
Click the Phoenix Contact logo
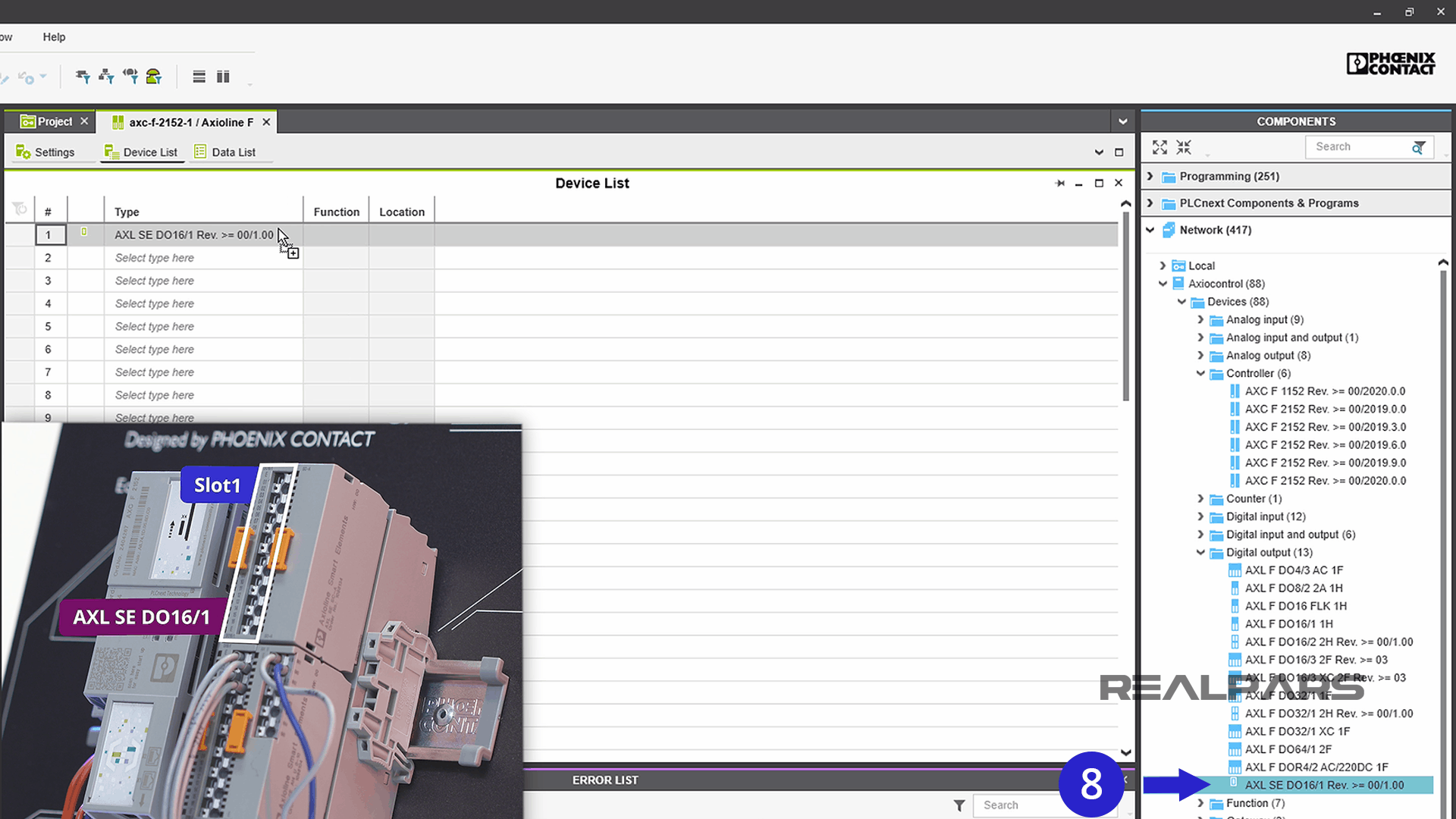coord(1391,64)
